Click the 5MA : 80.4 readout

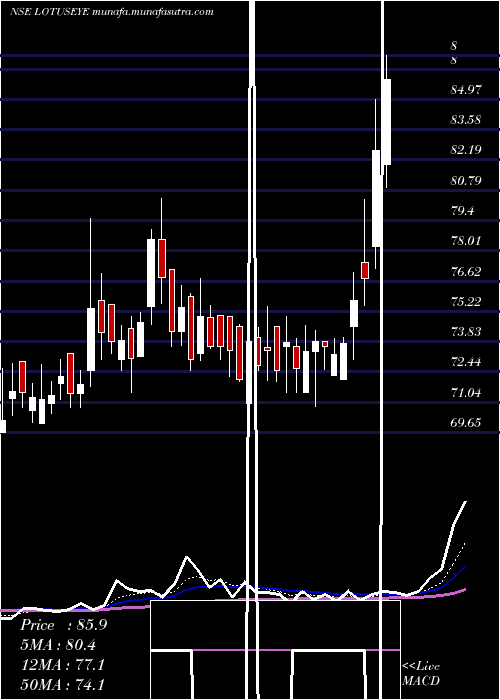point(58,645)
